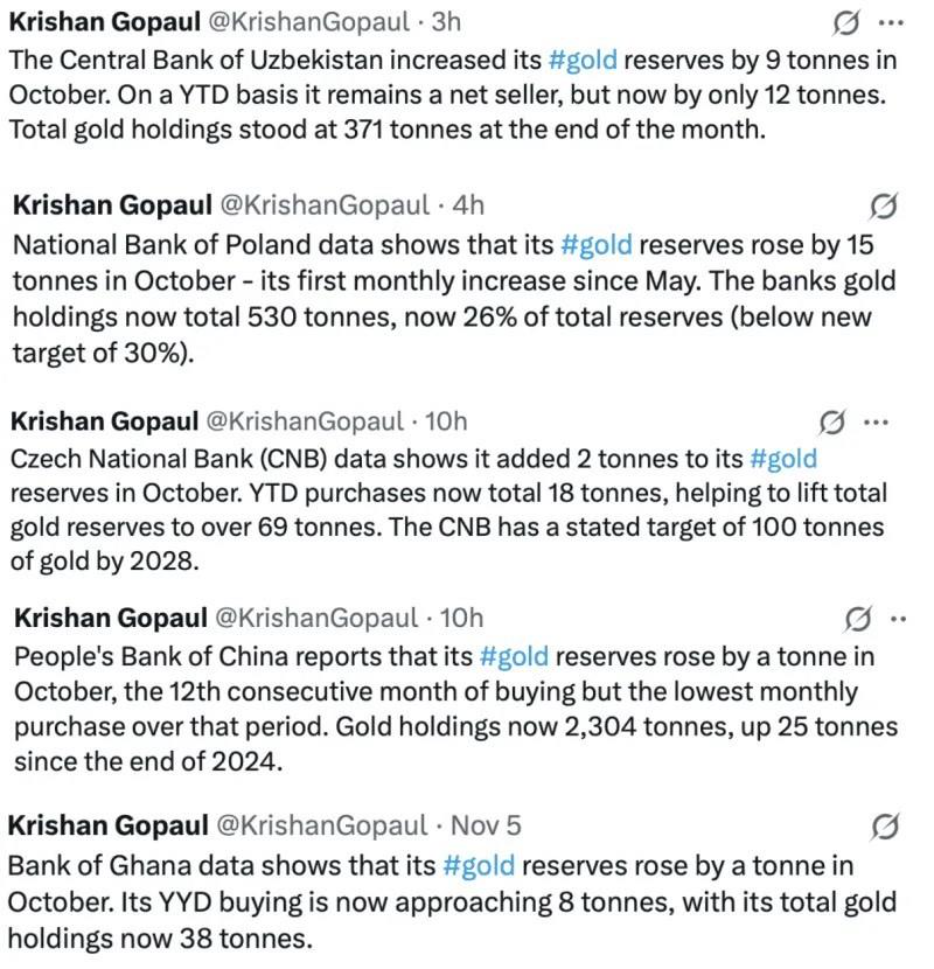Click Grok icon on the People's Bank of China tweet
Viewport: 934px width, 969px height.
(858, 619)
